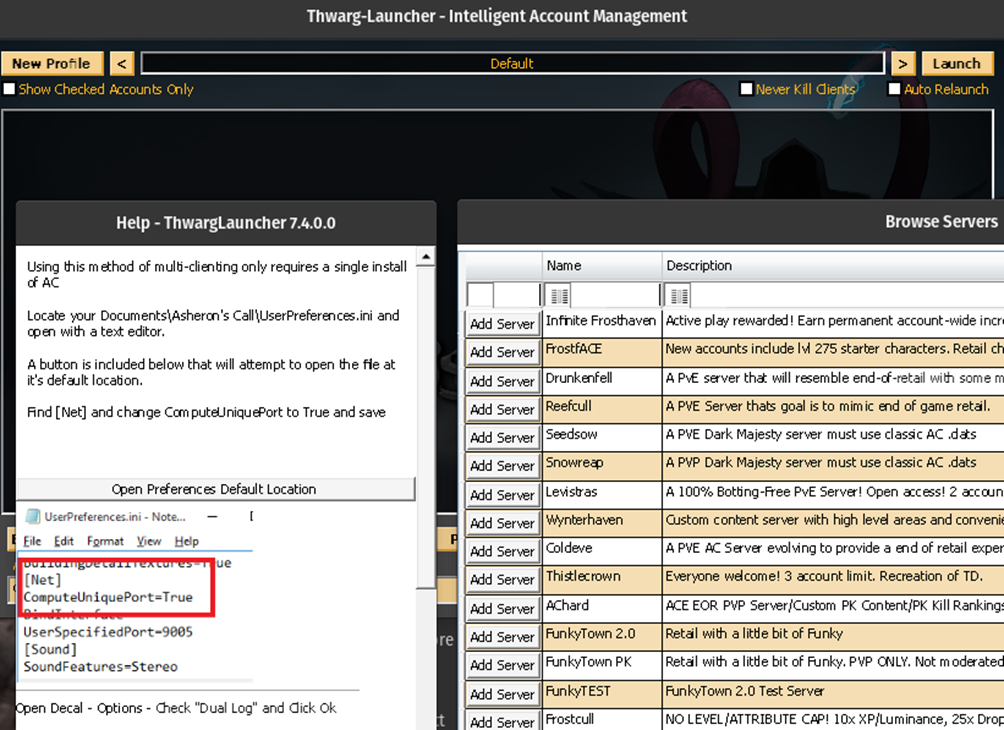Go to next profile with right arrow
The height and width of the screenshot is (730, 1004).
pos(902,64)
